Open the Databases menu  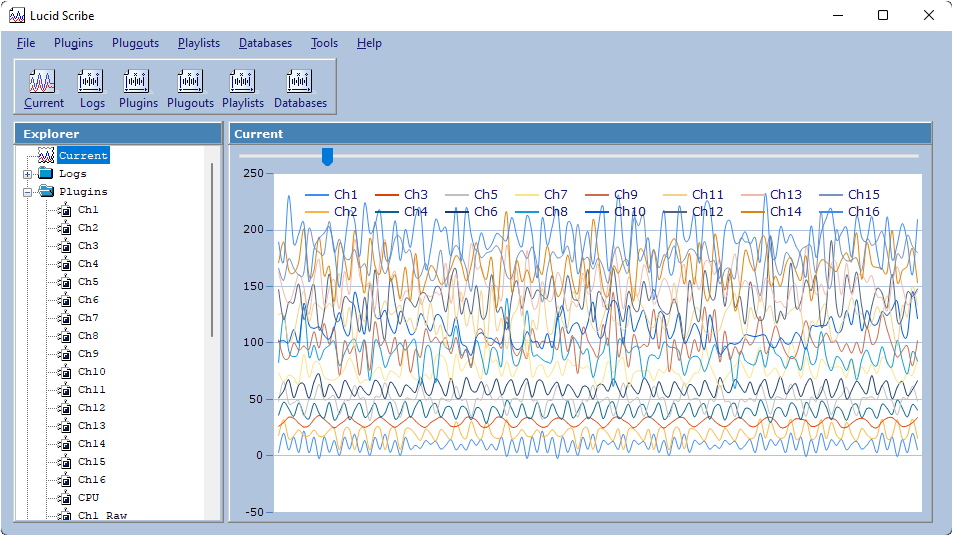[266, 43]
